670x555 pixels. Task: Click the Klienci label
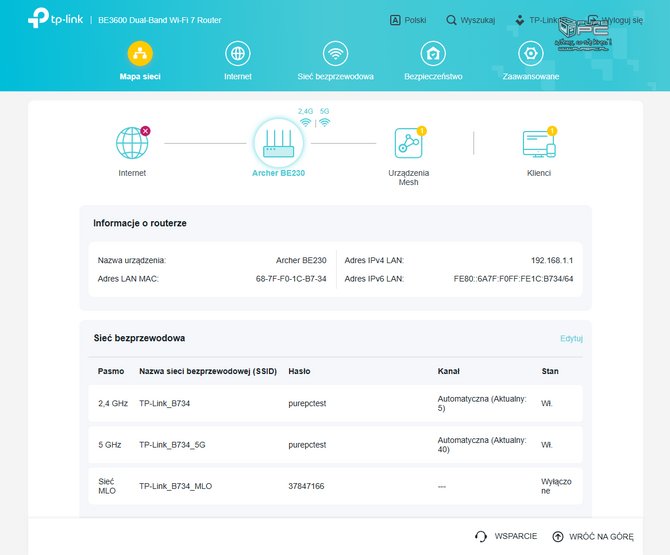tap(539, 173)
